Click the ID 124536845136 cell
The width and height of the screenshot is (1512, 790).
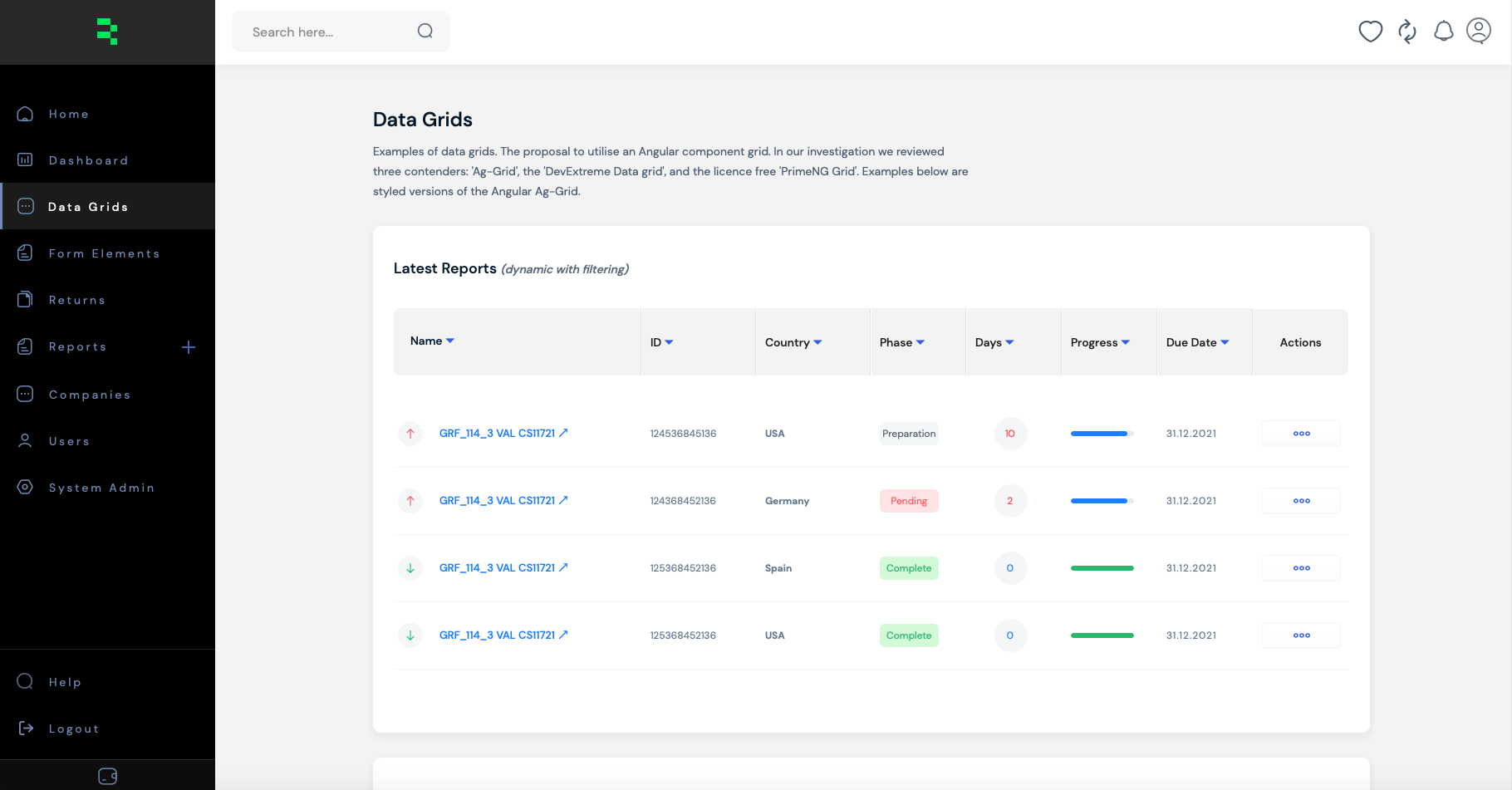[683, 434]
